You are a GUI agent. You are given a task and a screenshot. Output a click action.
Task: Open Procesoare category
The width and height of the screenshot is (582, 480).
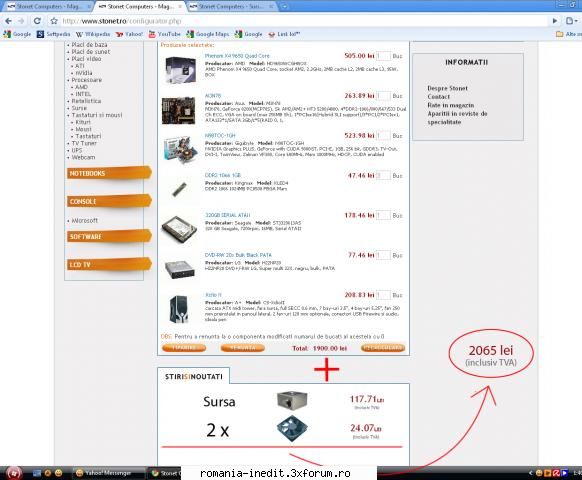point(86,80)
